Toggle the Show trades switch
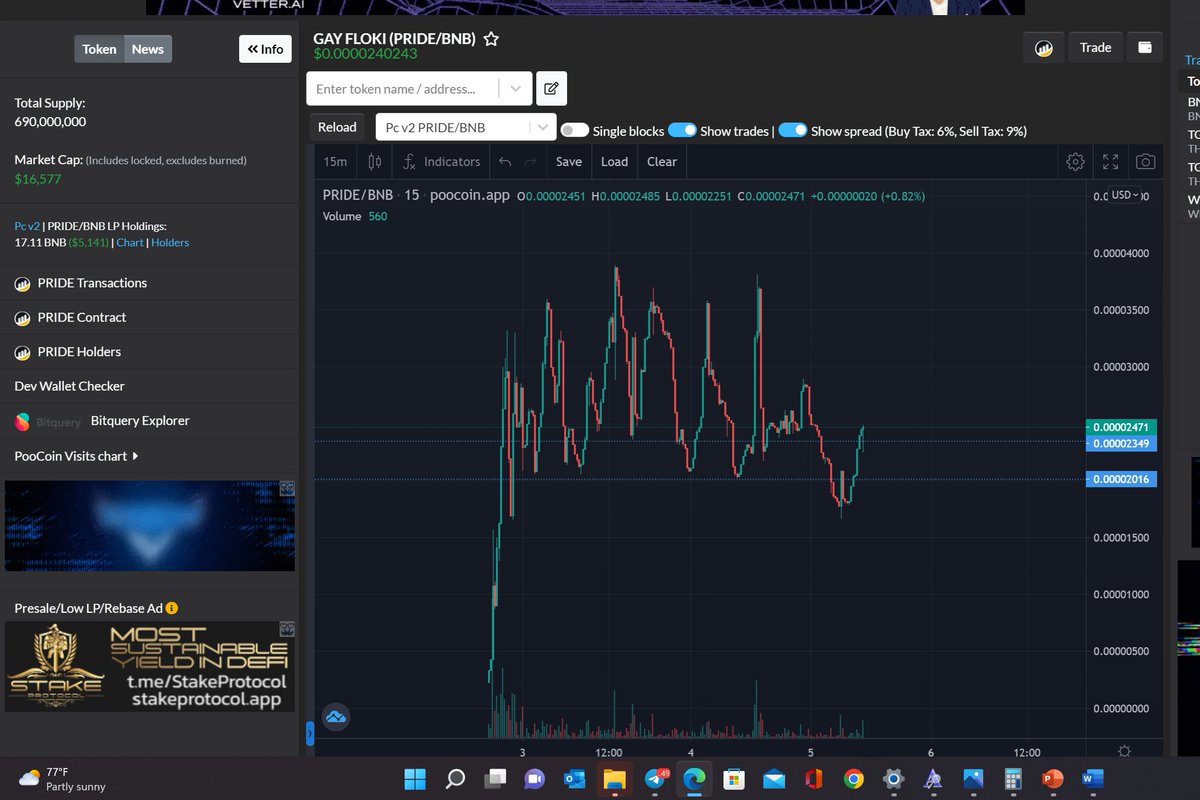Viewport: 1200px width, 800px height. (x=682, y=130)
